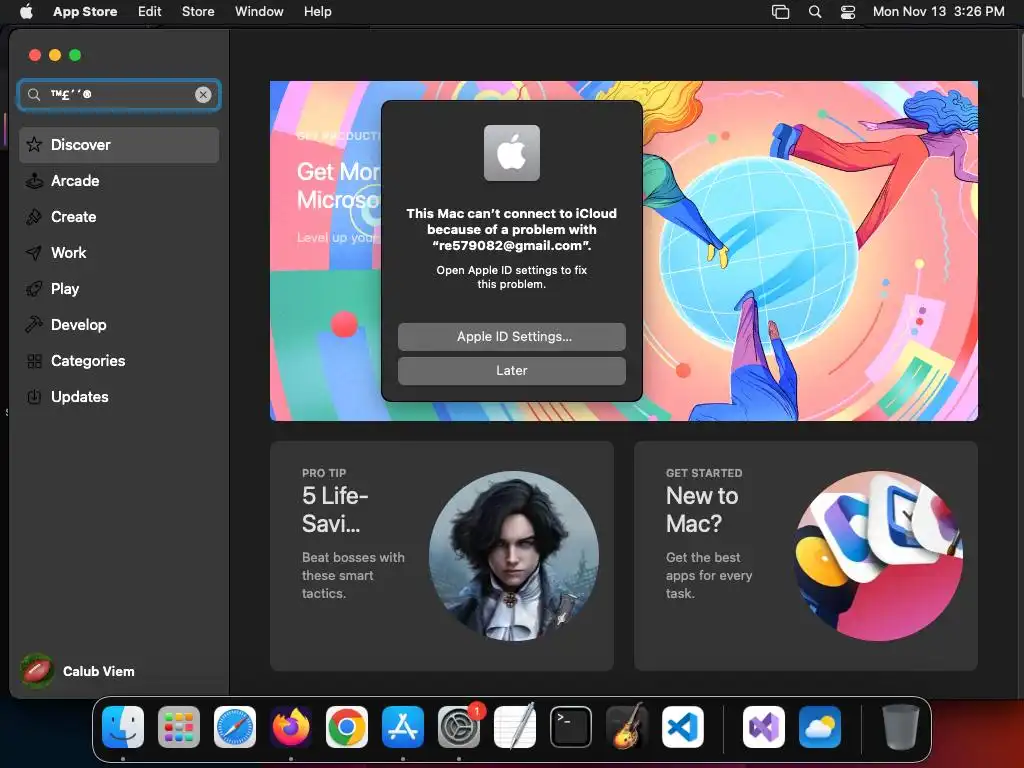Open Trash from the Dock
Screen dimensions: 1024x768
click(901, 726)
